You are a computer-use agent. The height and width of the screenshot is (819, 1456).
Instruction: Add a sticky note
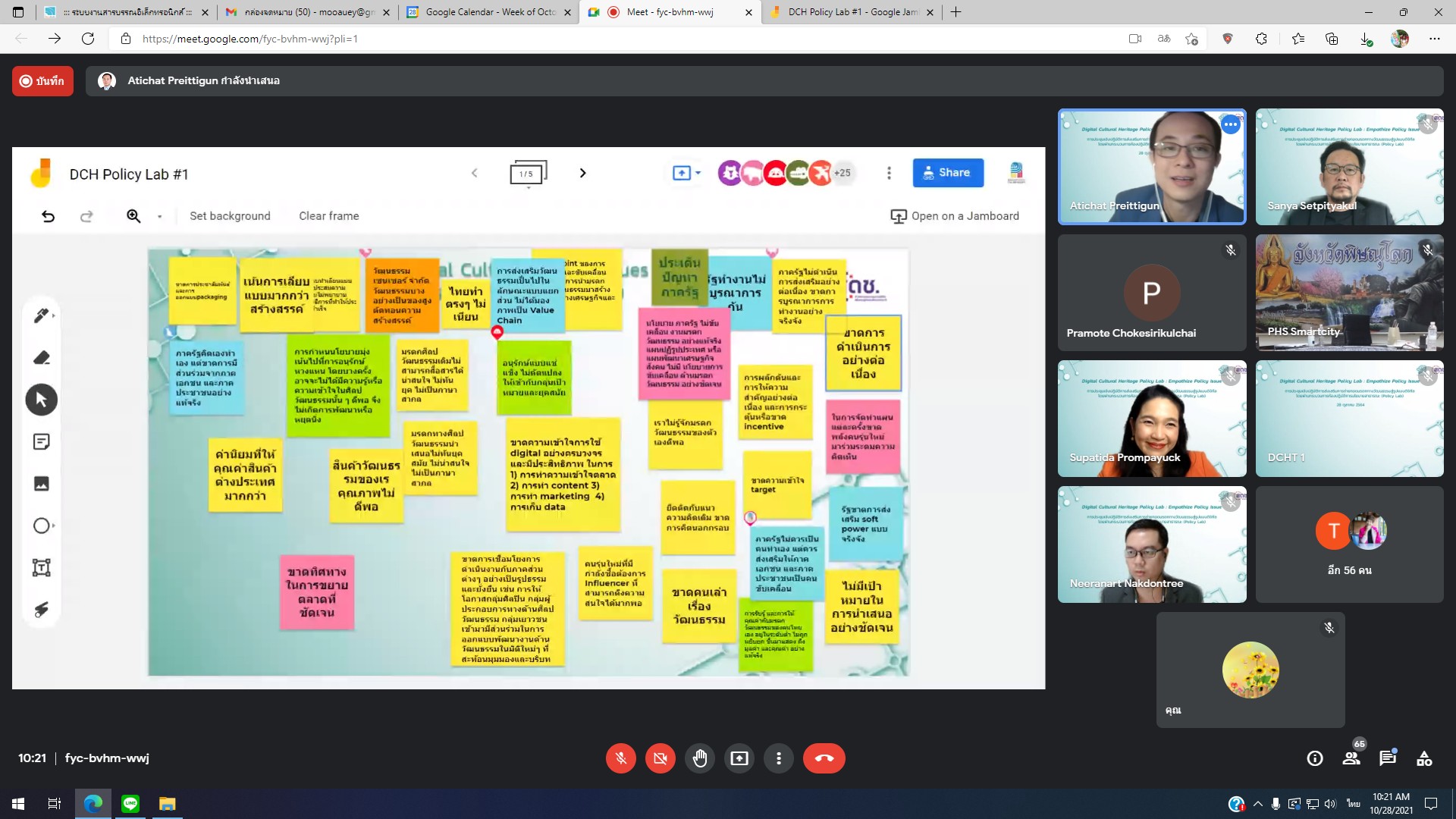pos(42,442)
